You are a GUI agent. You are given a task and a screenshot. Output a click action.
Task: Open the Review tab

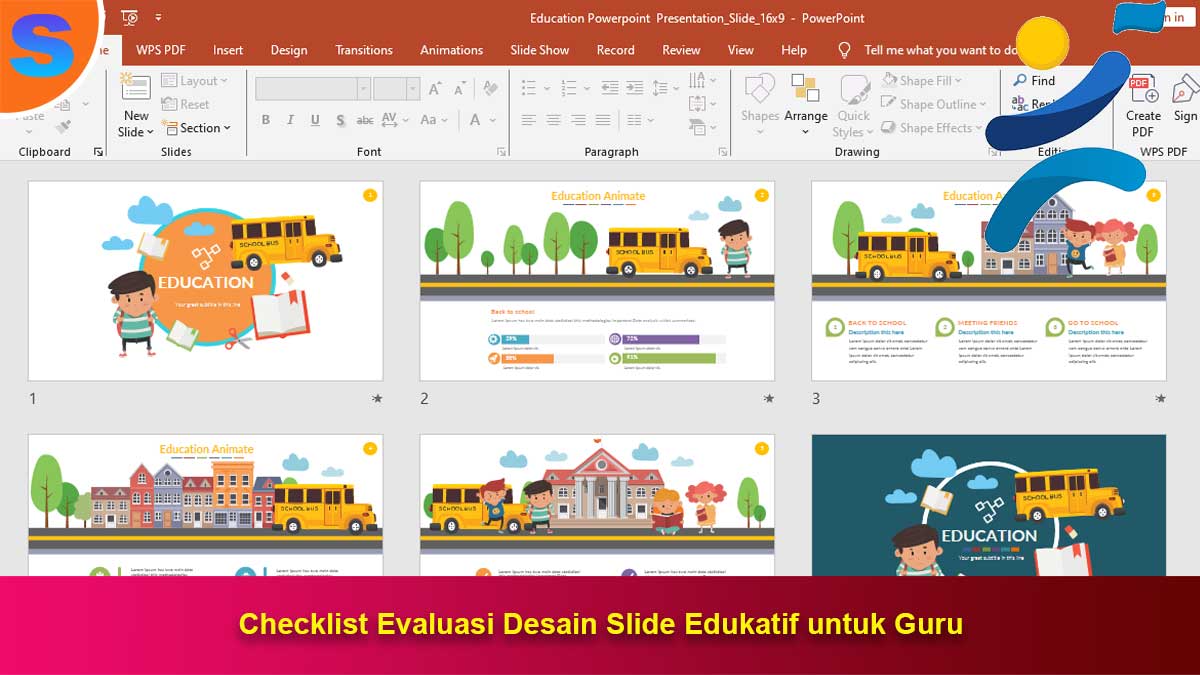coord(681,50)
